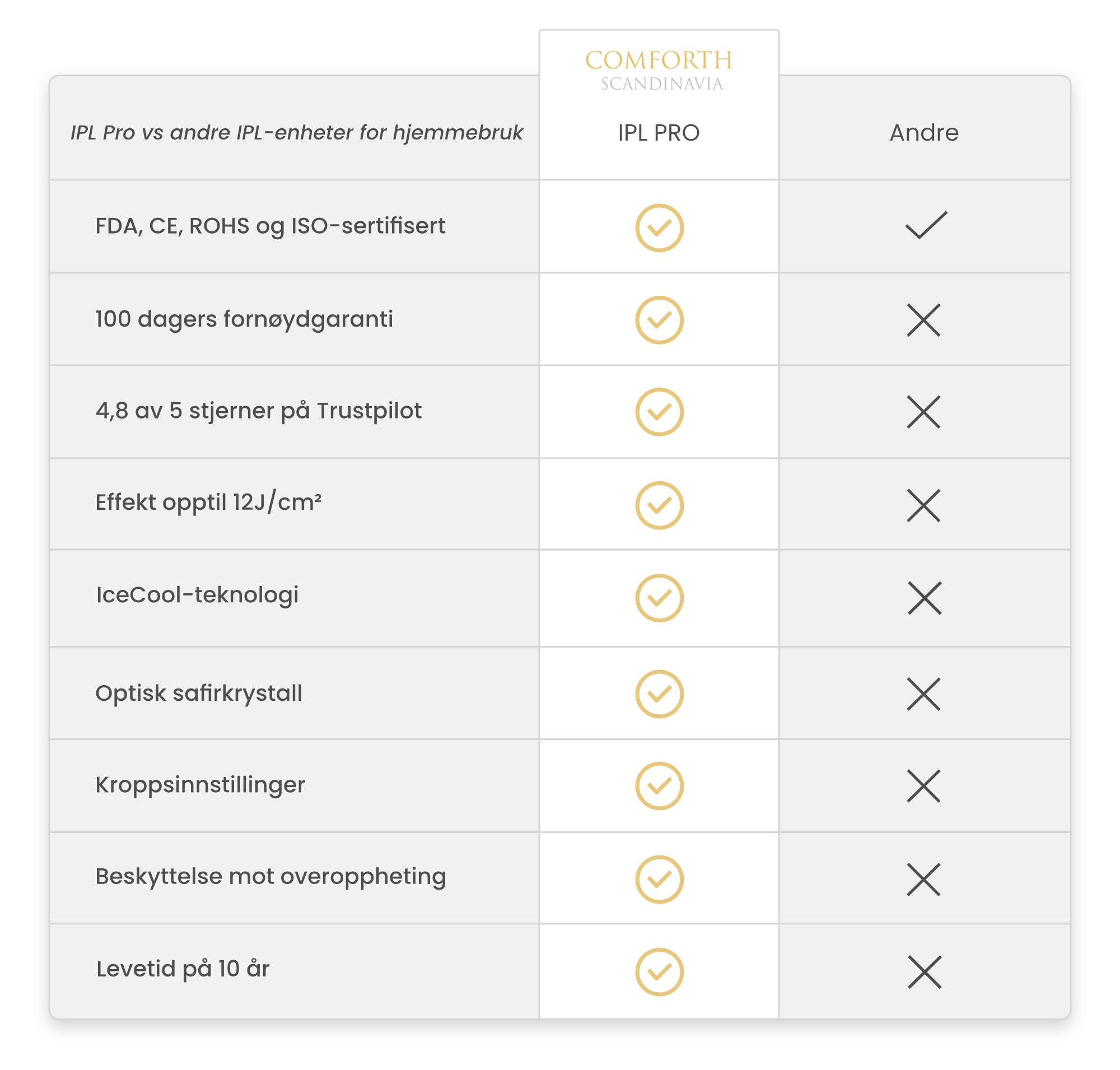Click the gold checkmark for IceCool-teknologi
This screenshot has height=1070, width=1120.
click(x=659, y=598)
